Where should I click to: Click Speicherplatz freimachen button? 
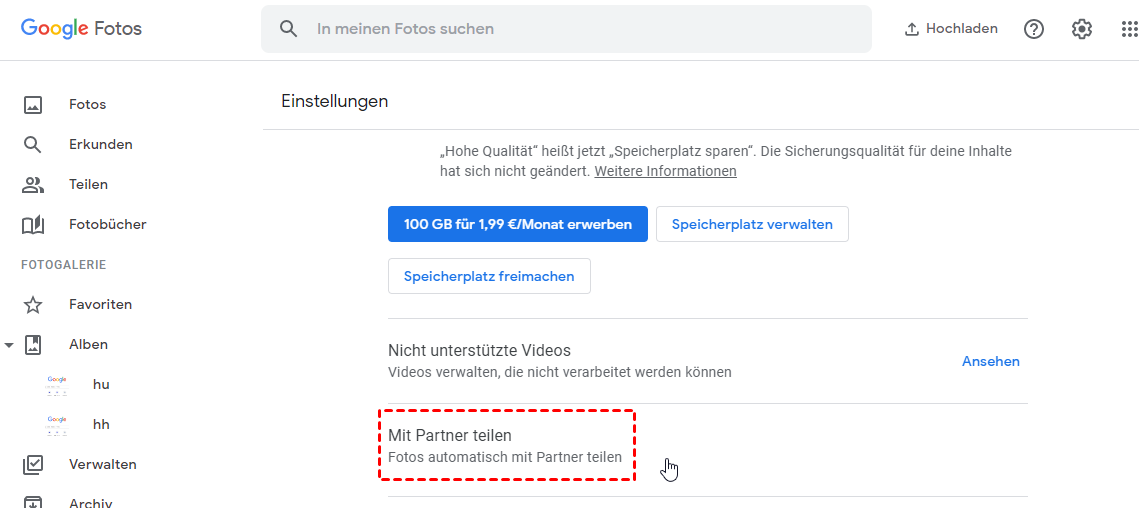(489, 276)
